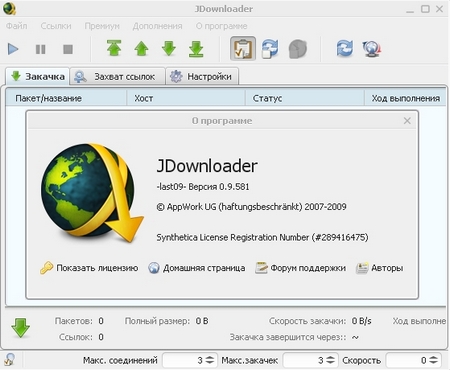Image resolution: width=450 pixels, height=370 pixels.
Task: Click the notepad icon beside Форум поддержки
Action: click(x=261, y=268)
